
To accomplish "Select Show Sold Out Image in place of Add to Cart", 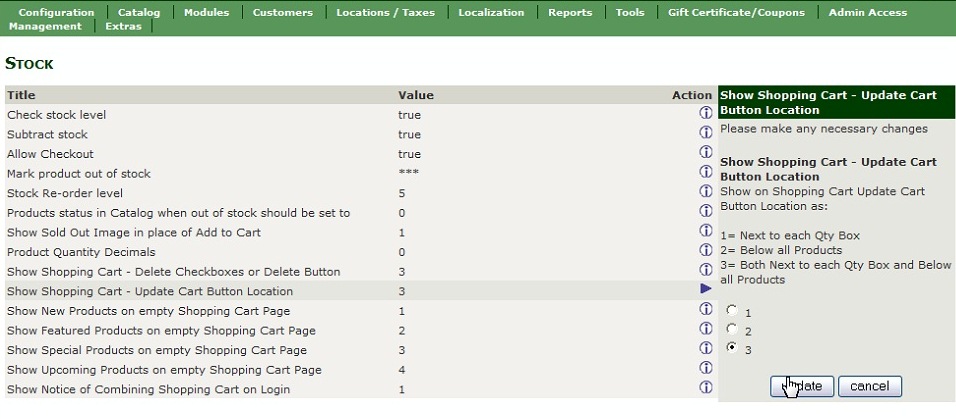I will (134, 232).
